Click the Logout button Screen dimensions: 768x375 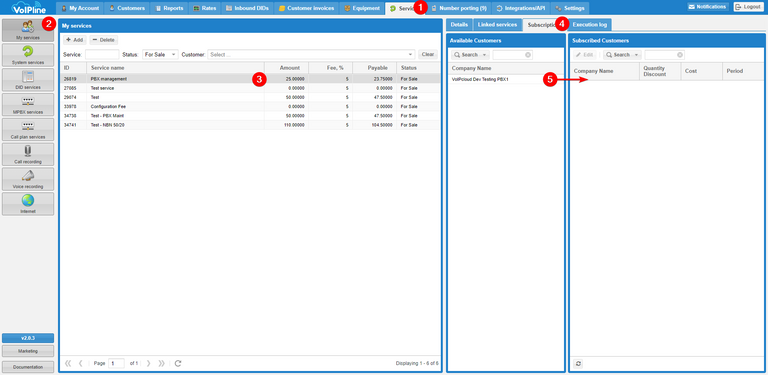click(748, 7)
